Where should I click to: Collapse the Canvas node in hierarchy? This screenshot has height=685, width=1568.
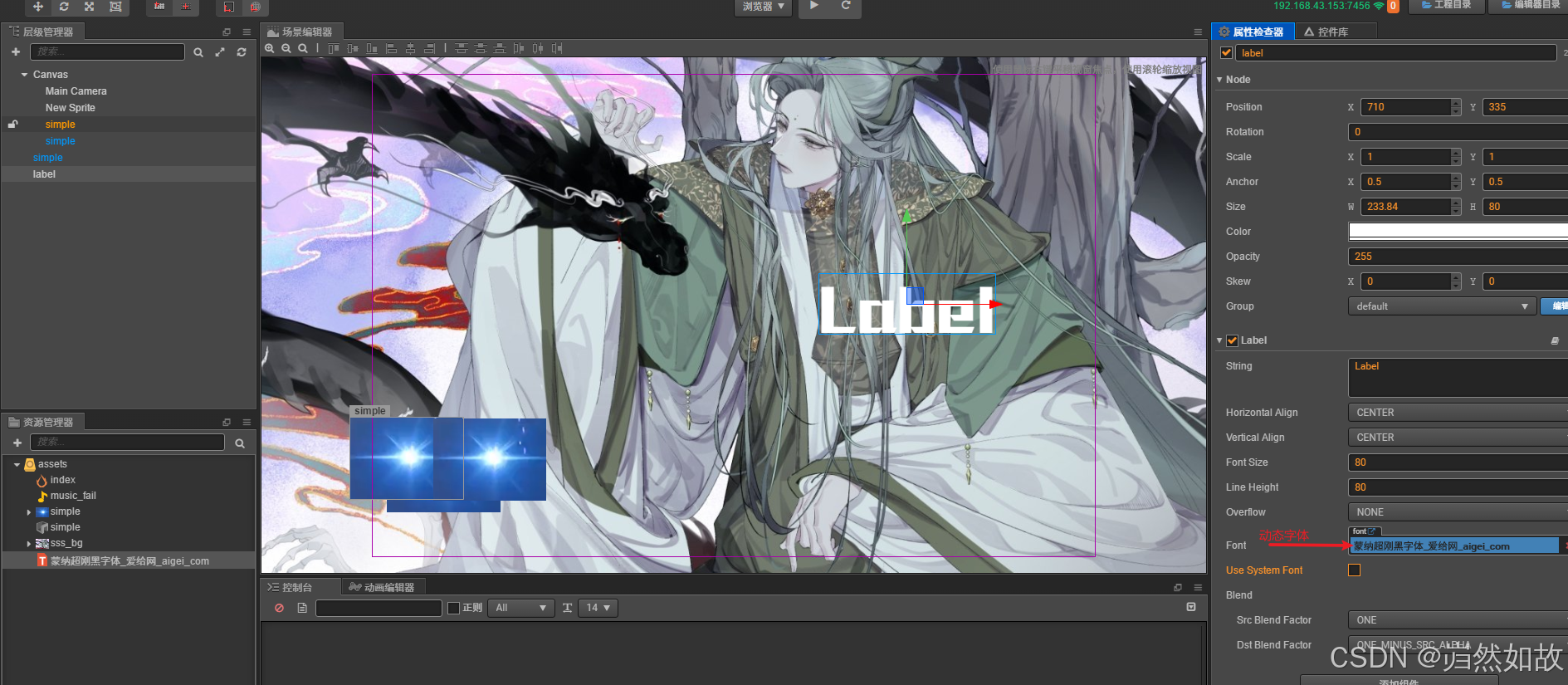coord(24,75)
